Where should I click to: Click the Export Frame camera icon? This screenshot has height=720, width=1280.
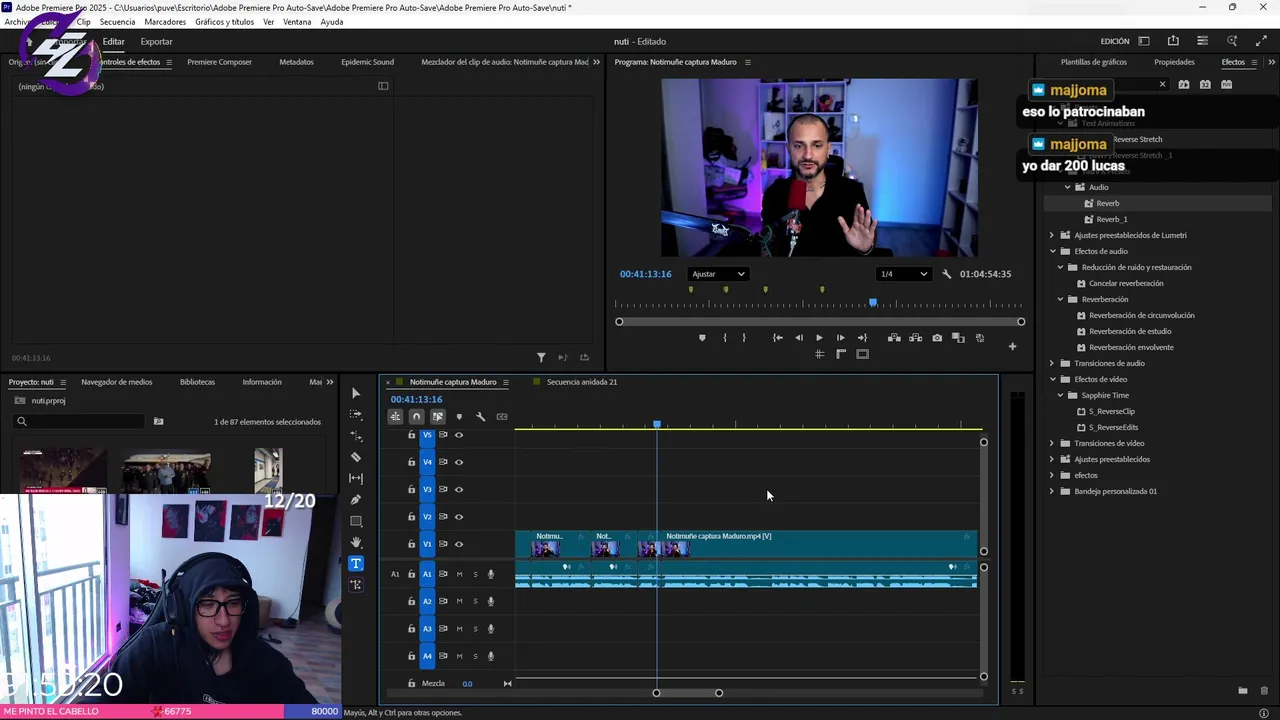(937, 338)
